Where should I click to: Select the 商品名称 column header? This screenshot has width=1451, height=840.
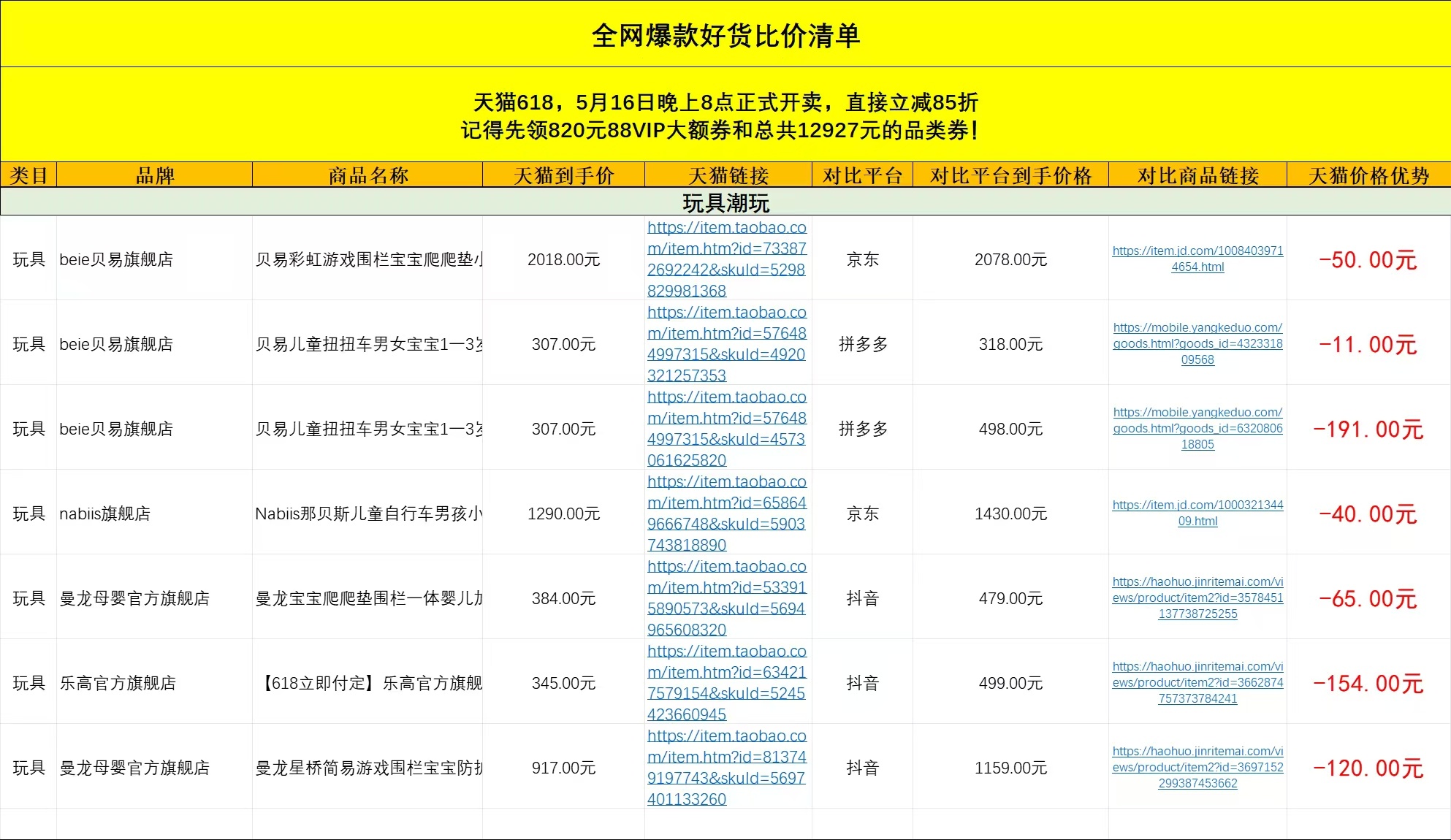click(x=367, y=175)
